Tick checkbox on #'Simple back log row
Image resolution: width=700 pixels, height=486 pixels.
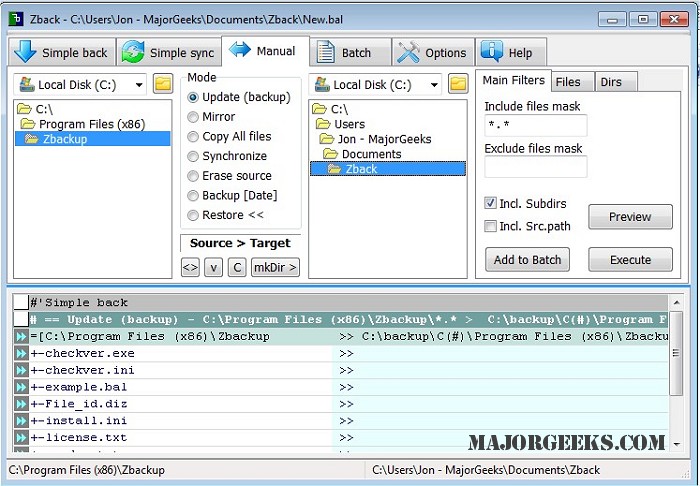pos(21,303)
